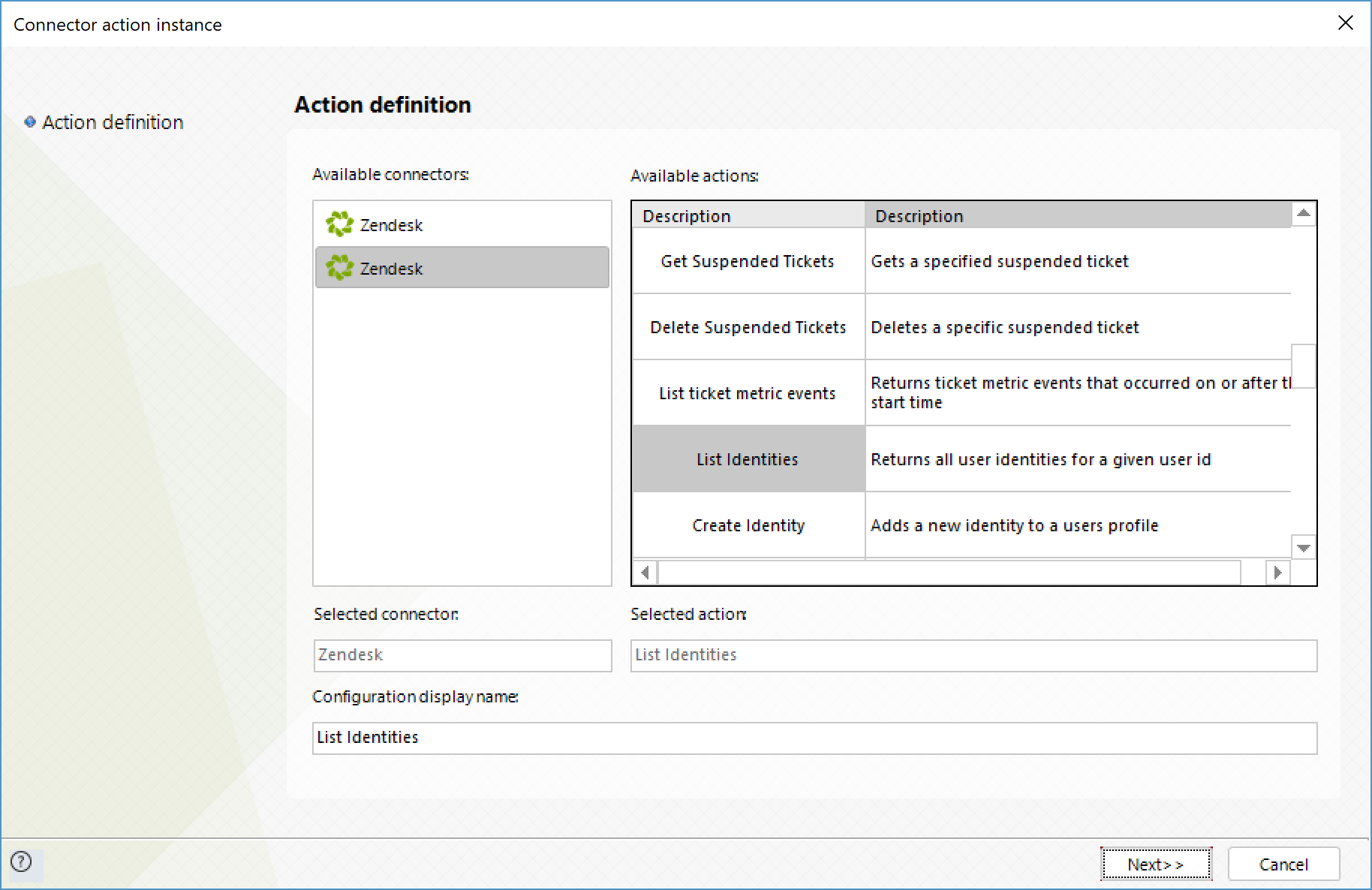Click the Next>> button
1372x890 pixels.
coord(1156,864)
